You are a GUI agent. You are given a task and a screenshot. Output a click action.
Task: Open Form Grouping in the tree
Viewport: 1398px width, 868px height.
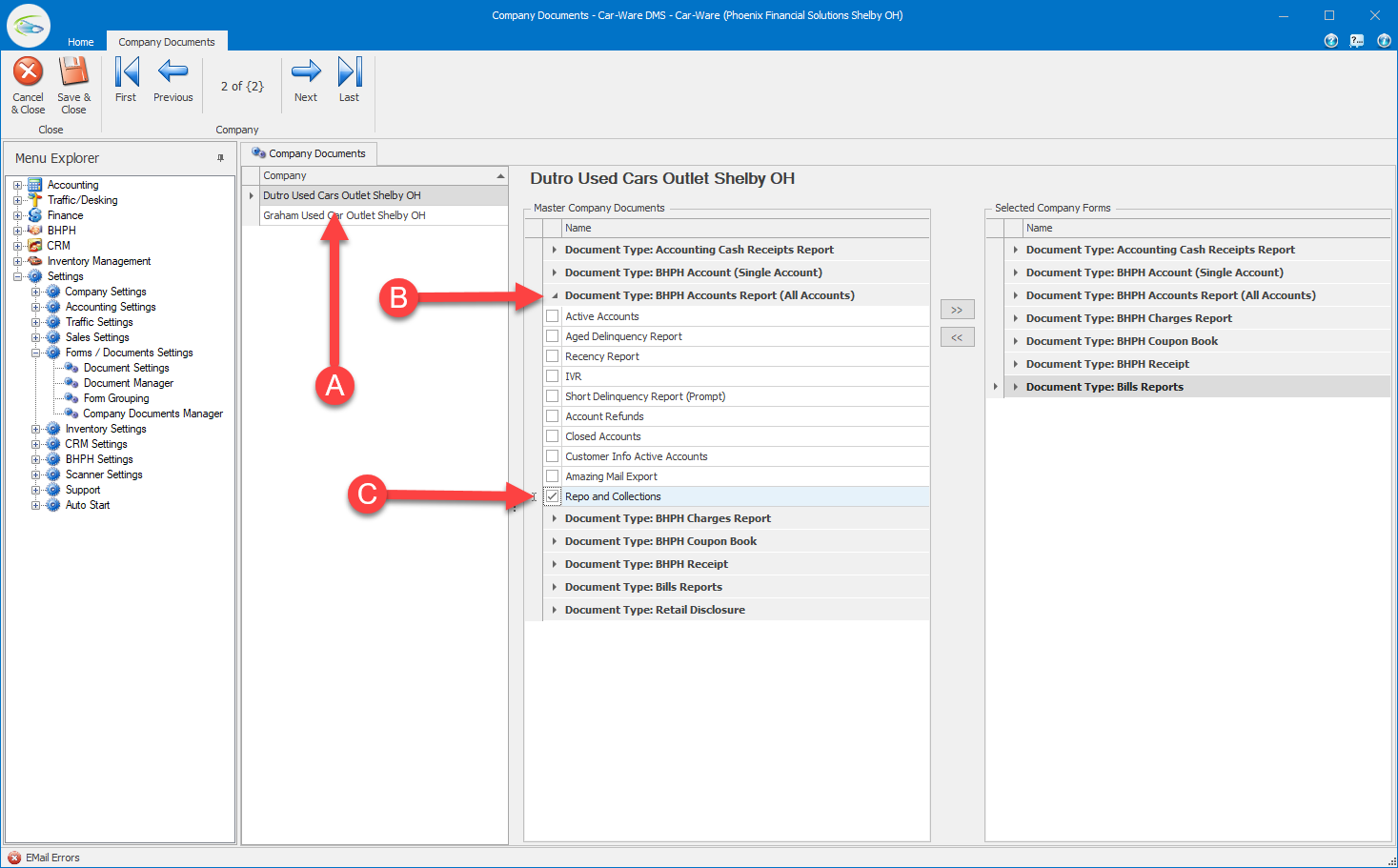click(x=116, y=398)
